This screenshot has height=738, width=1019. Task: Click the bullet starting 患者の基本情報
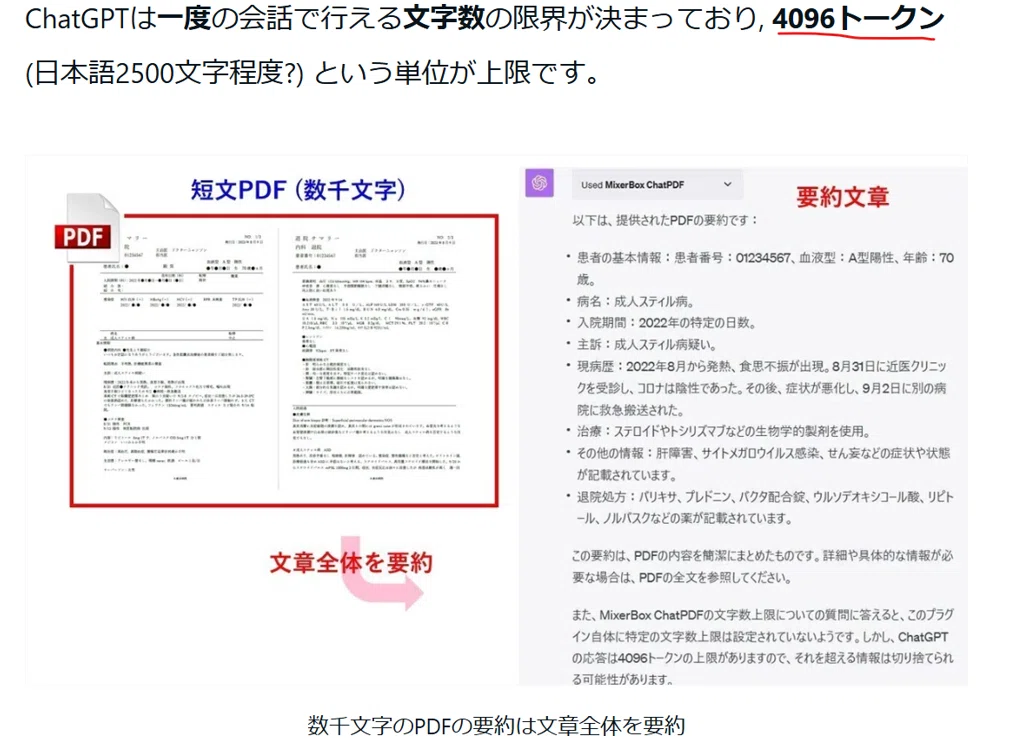pos(760,268)
